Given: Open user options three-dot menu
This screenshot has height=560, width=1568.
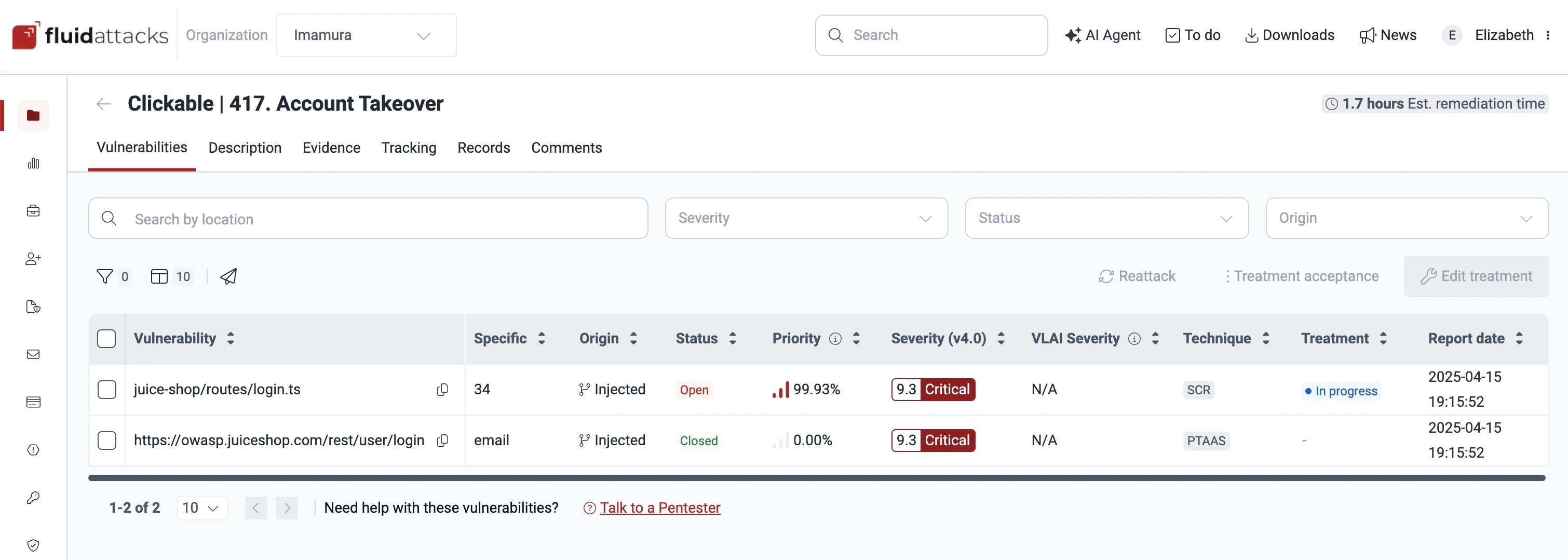Looking at the screenshot, I should 1548,35.
